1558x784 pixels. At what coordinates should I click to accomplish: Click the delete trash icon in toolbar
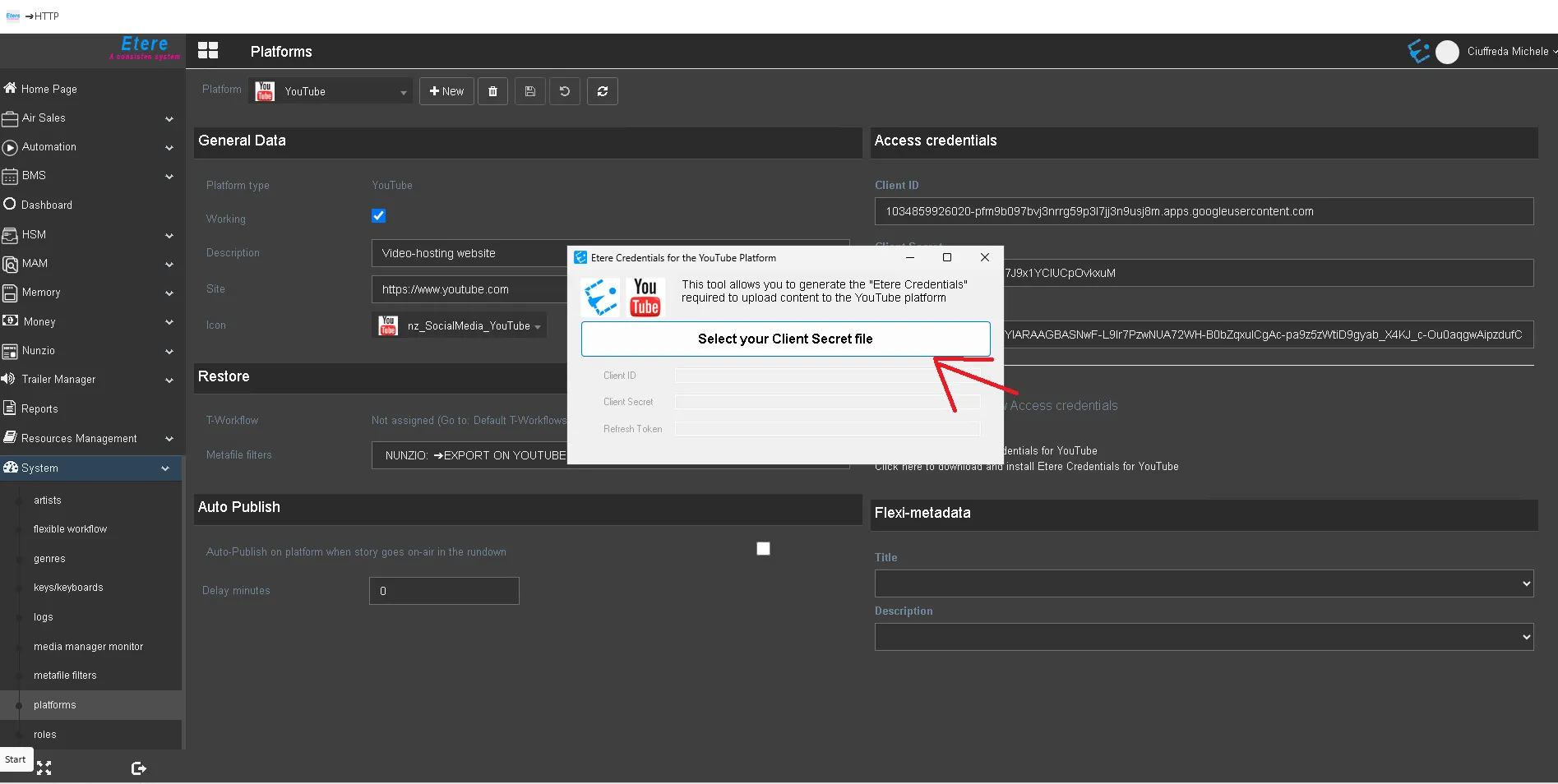click(492, 91)
